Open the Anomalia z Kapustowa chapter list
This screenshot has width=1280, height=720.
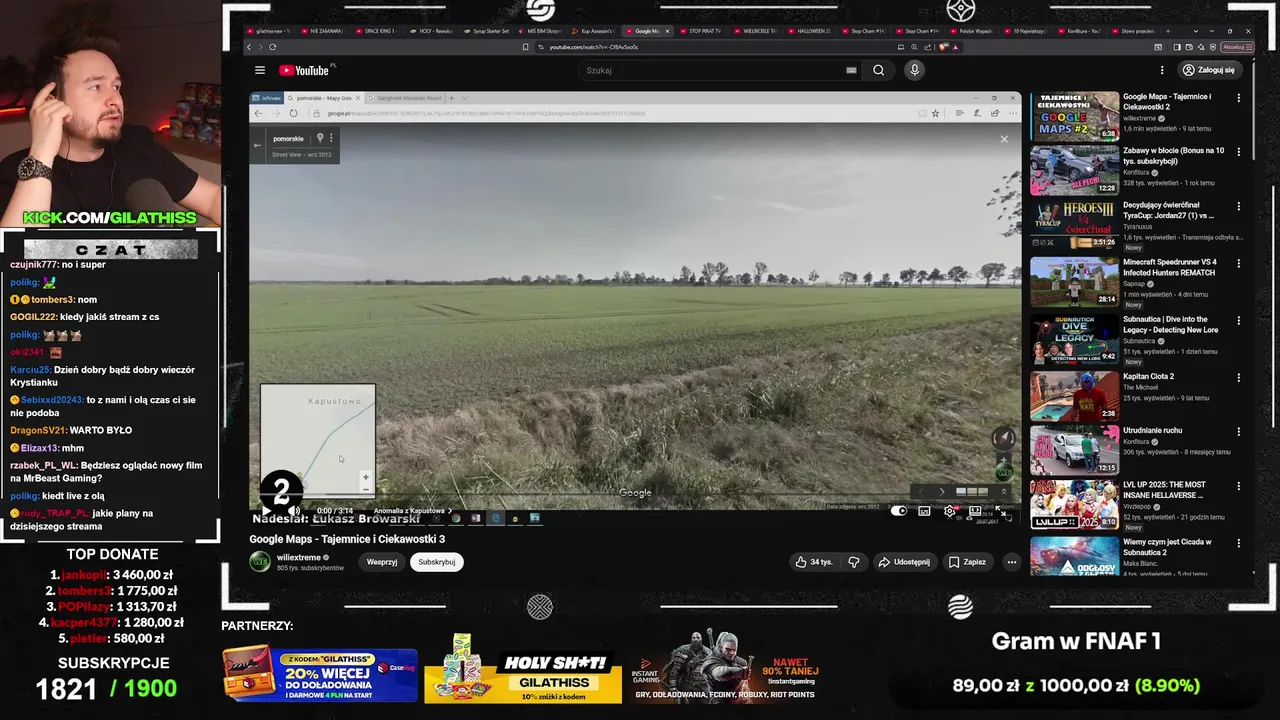point(412,511)
